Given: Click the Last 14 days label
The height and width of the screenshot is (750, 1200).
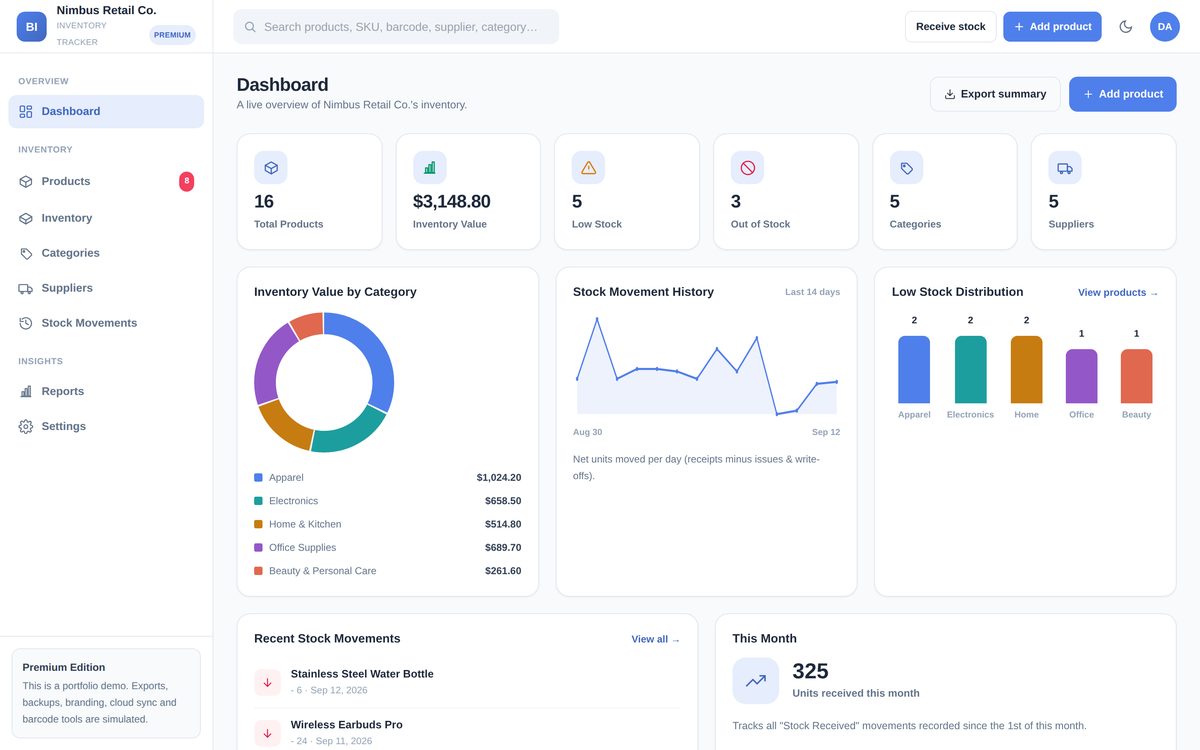Looking at the screenshot, I should pyautogui.click(x=812, y=292).
